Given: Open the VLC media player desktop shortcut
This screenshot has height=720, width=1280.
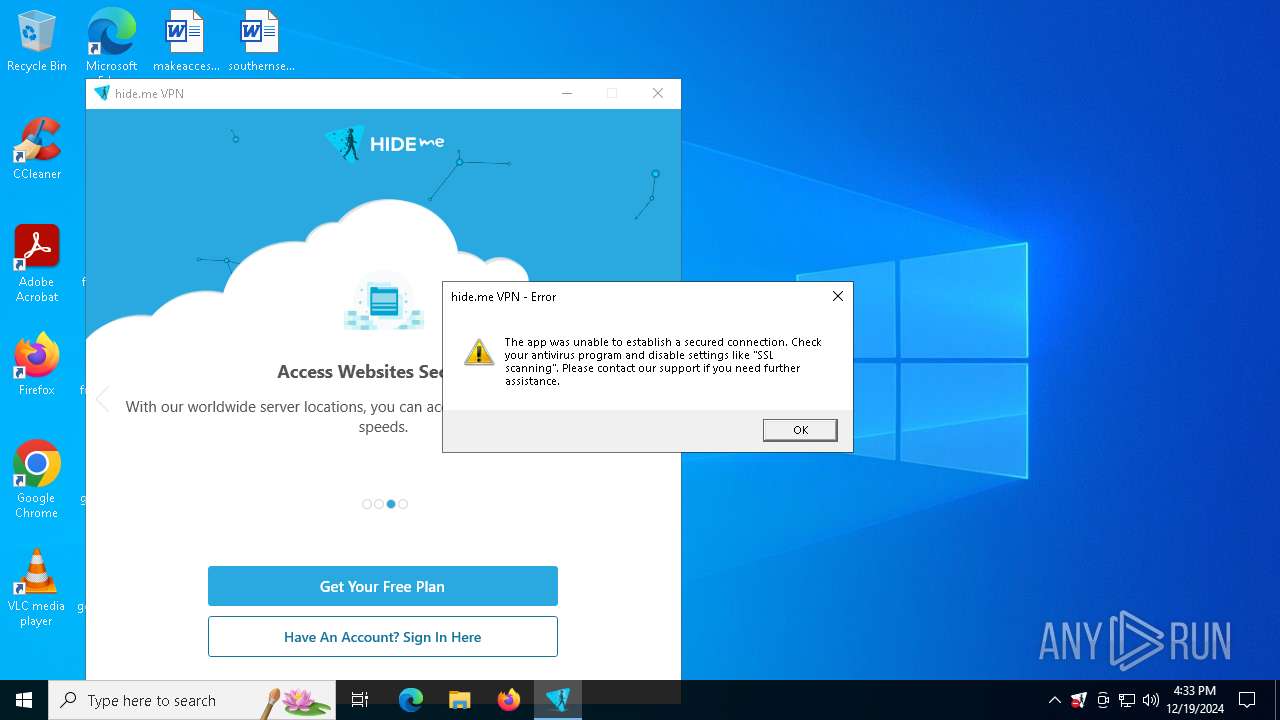Looking at the screenshot, I should (x=37, y=588).
